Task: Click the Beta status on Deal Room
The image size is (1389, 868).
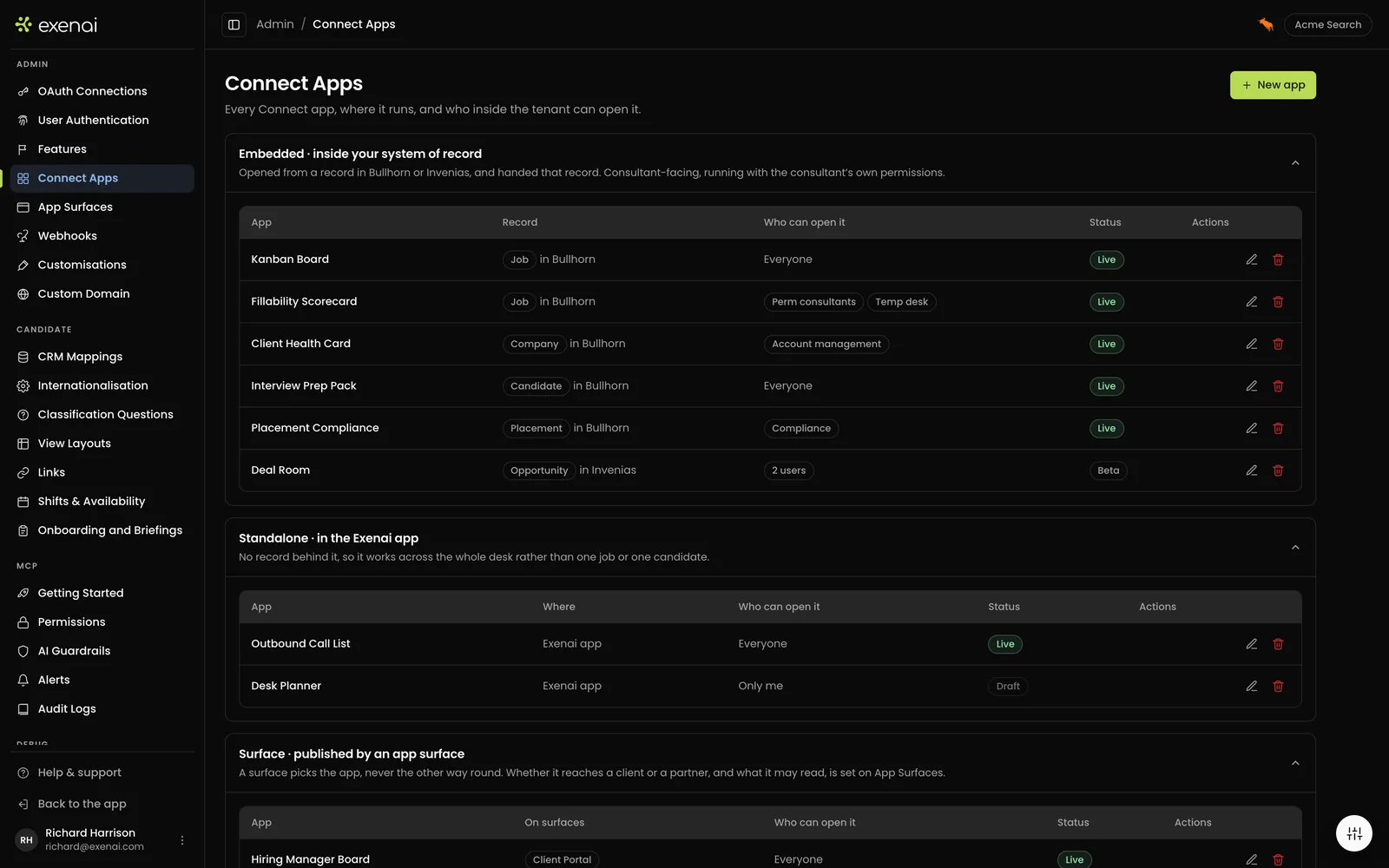Action: (1108, 470)
